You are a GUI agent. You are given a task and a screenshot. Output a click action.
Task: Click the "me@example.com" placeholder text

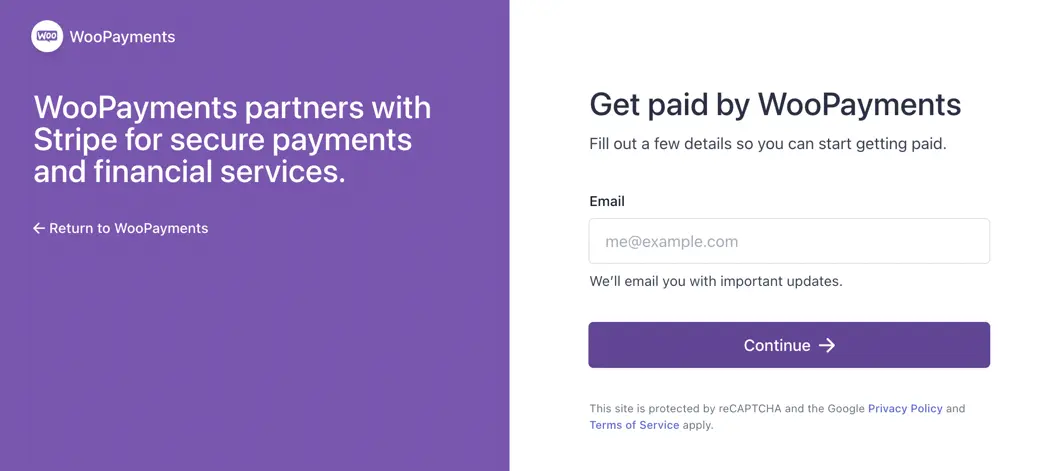(672, 241)
